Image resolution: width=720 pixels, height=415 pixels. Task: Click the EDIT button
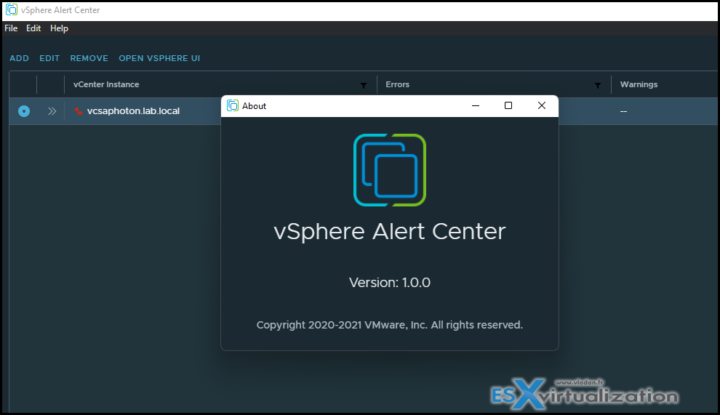(x=49, y=58)
